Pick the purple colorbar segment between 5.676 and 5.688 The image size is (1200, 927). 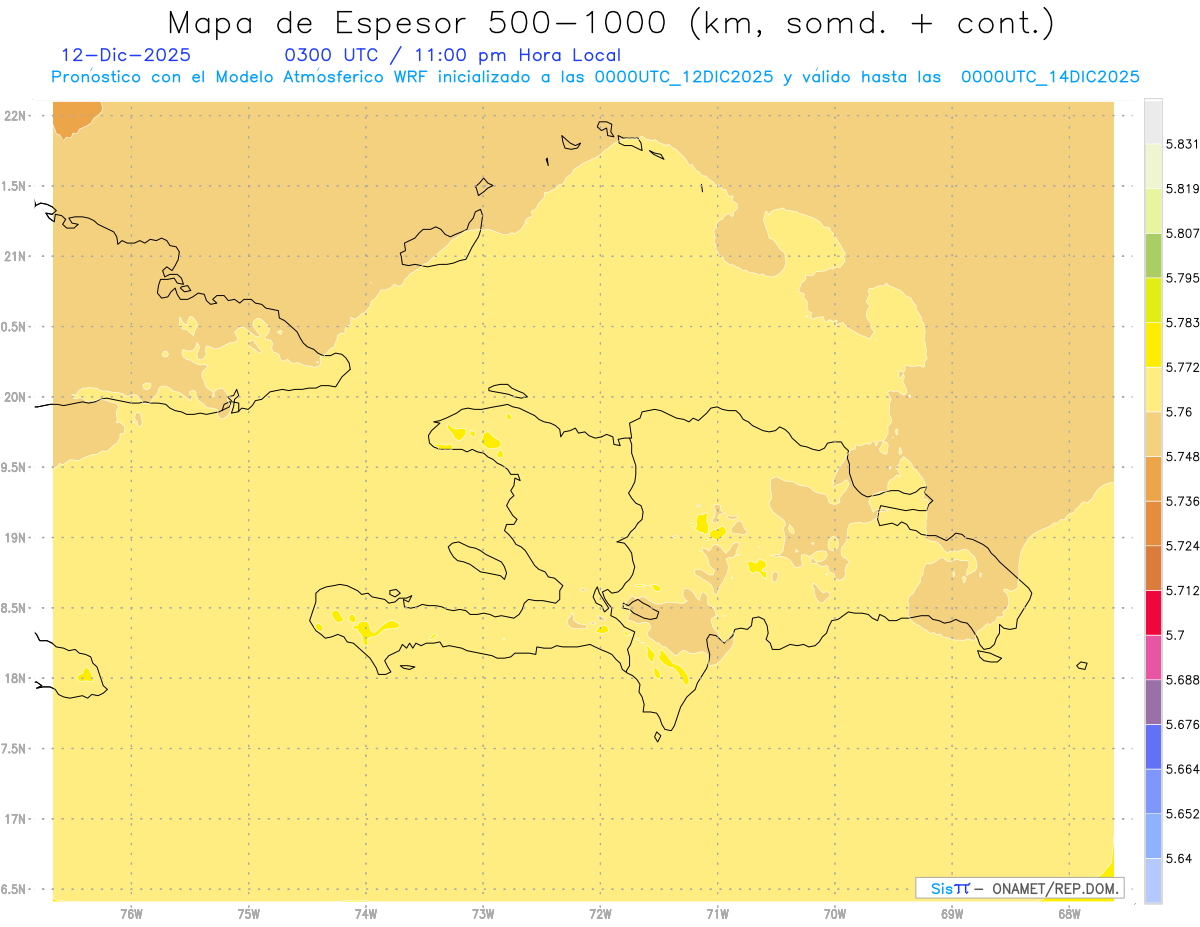(1153, 702)
